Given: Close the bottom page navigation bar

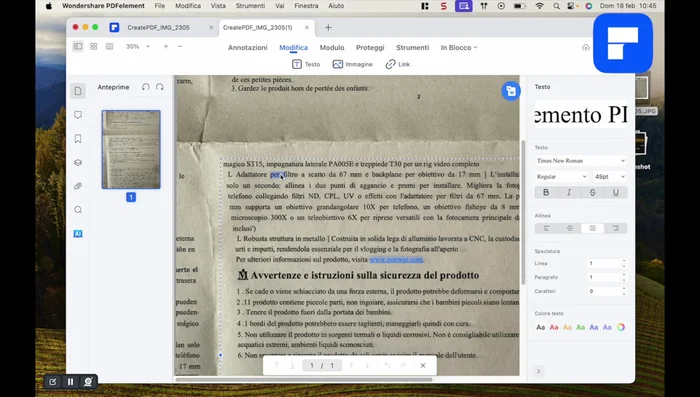Looking at the screenshot, I should (423, 365).
